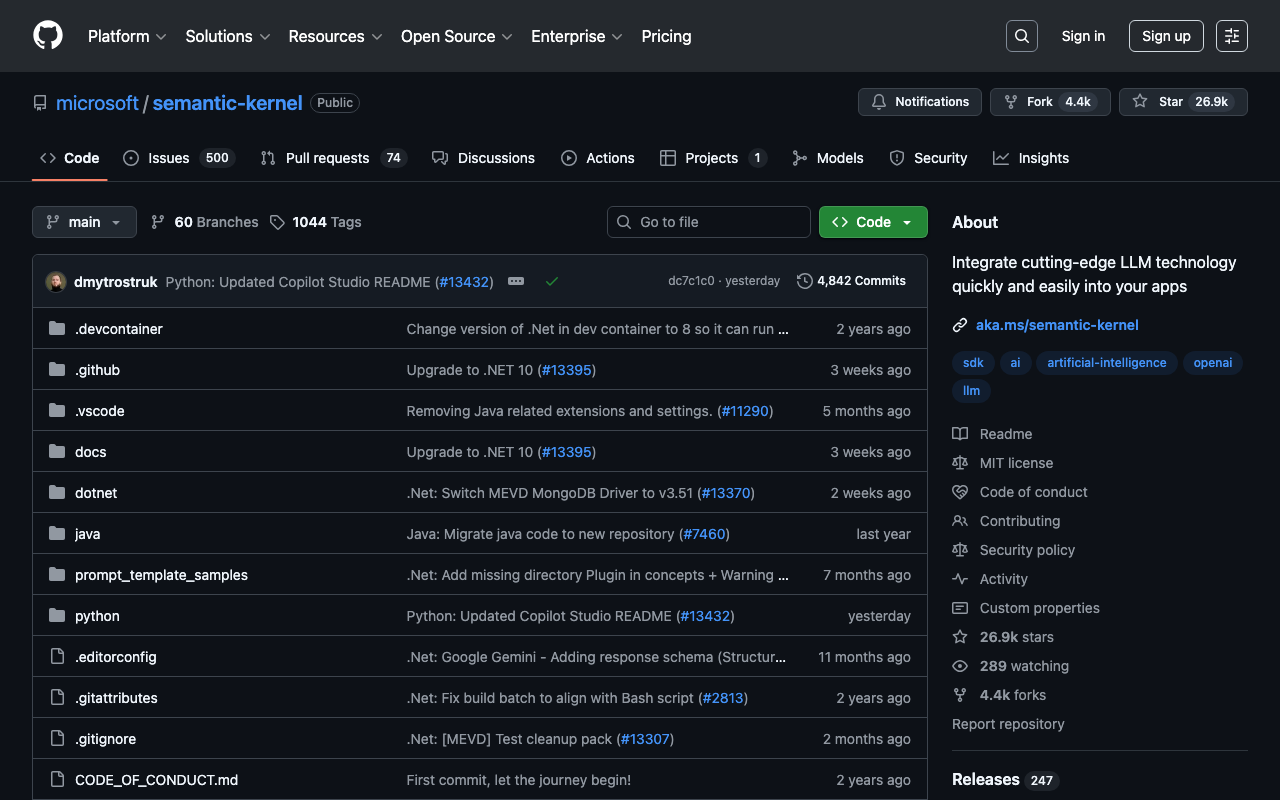Open appearance settings icon in header

click(x=1231, y=36)
